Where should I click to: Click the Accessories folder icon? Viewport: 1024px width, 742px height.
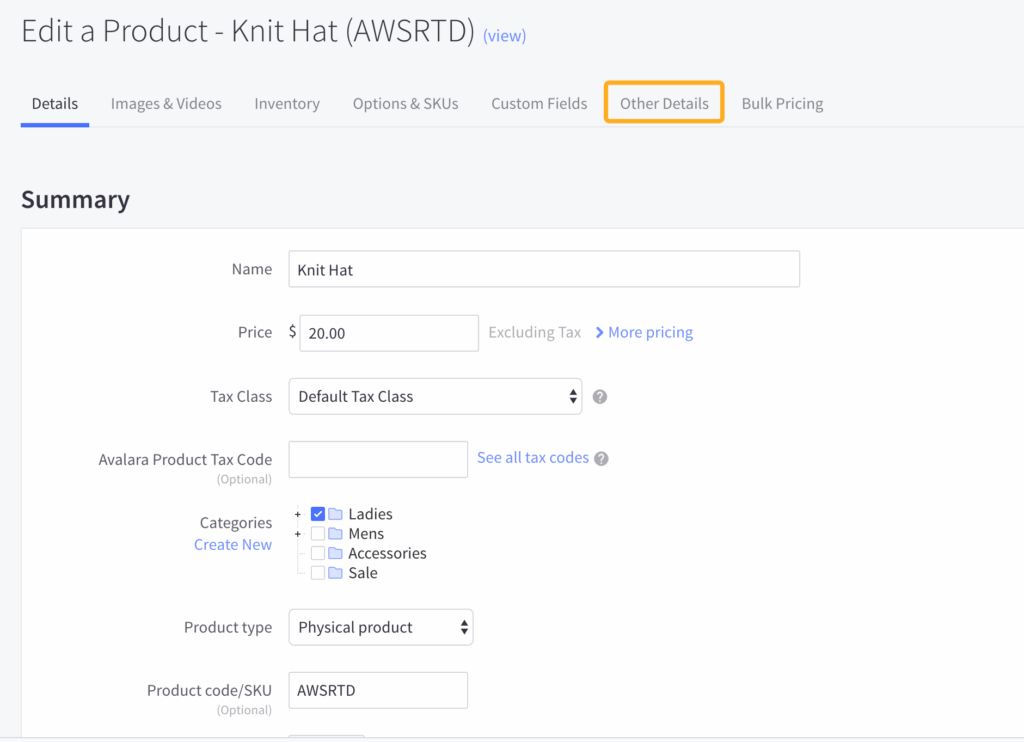pyautogui.click(x=335, y=553)
